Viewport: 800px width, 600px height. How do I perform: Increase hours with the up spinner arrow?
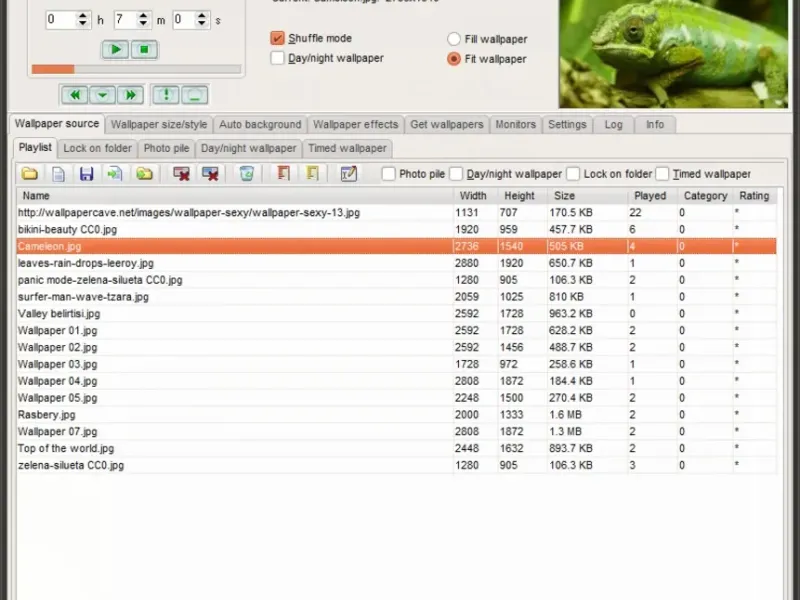[83, 15]
